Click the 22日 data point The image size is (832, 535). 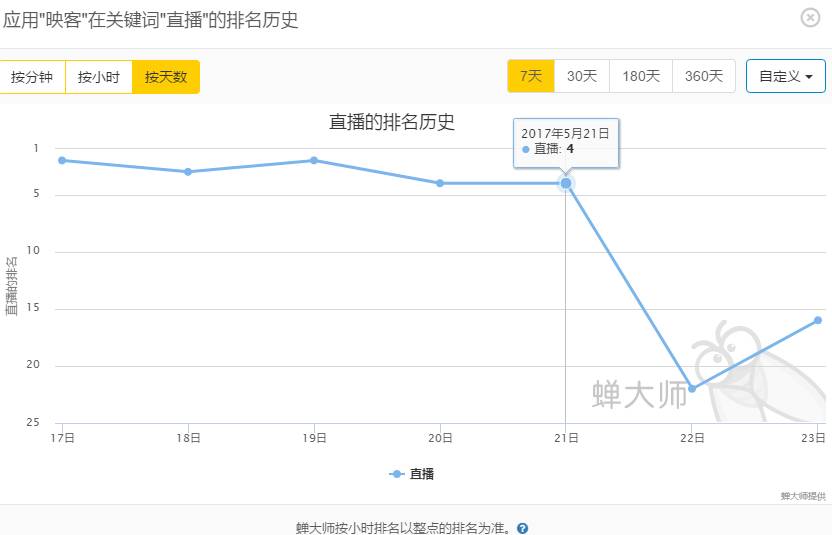pyautogui.click(x=692, y=389)
